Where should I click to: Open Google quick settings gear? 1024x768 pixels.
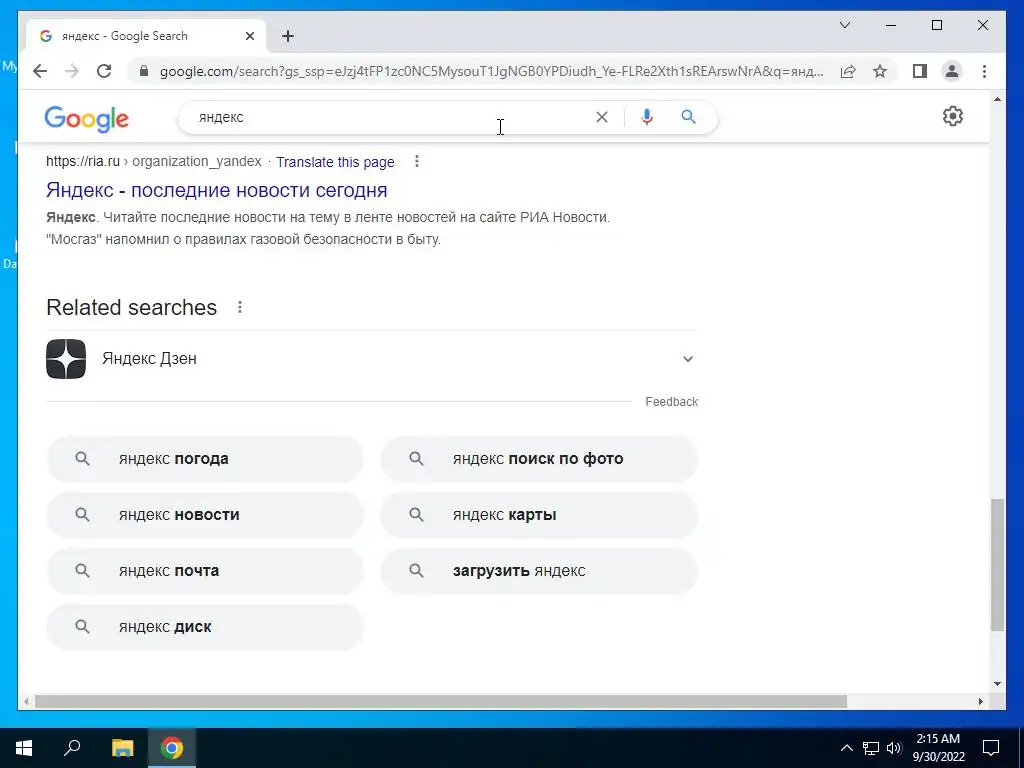pyautogui.click(x=953, y=116)
